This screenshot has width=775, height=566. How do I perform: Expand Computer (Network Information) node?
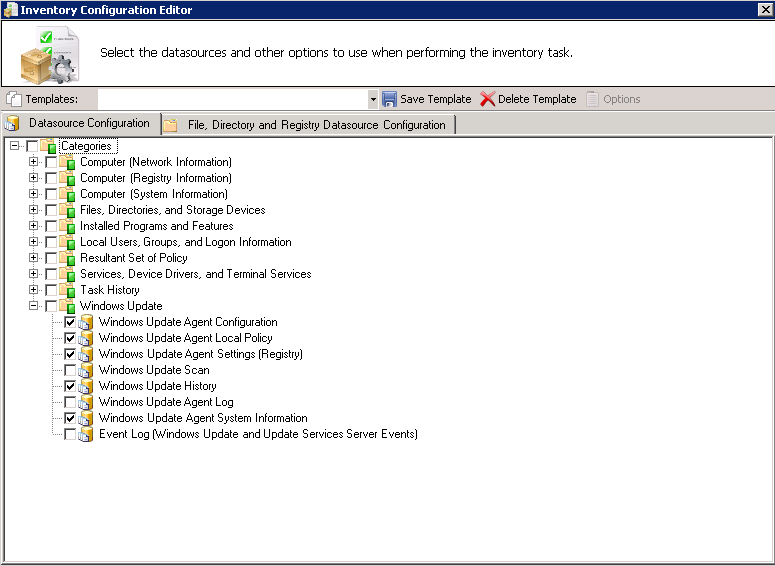(x=33, y=162)
